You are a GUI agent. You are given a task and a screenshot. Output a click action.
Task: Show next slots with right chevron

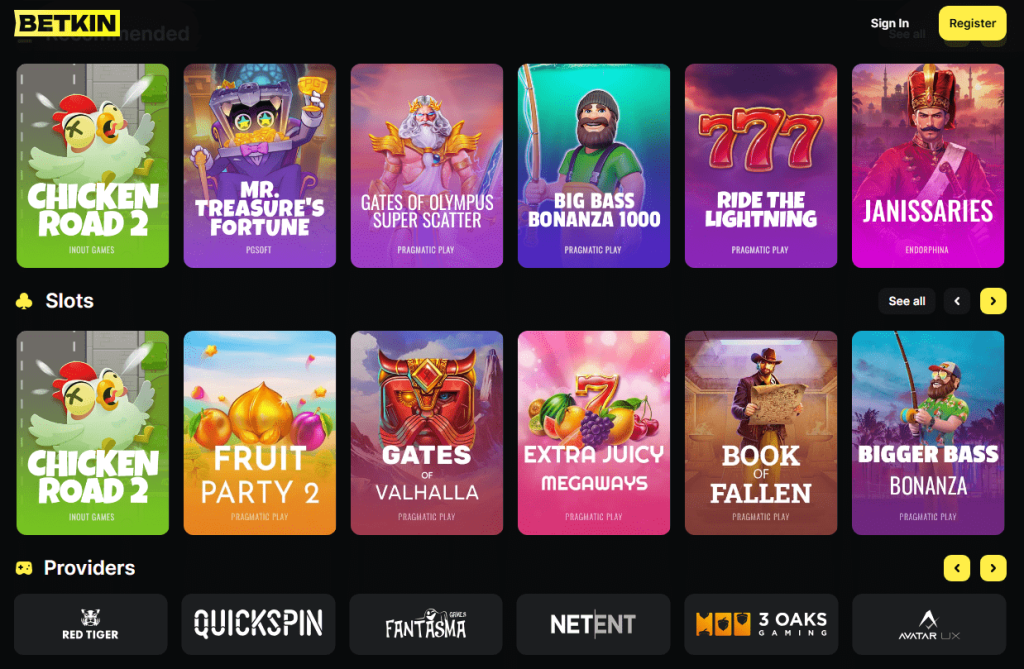pos(993,301)
